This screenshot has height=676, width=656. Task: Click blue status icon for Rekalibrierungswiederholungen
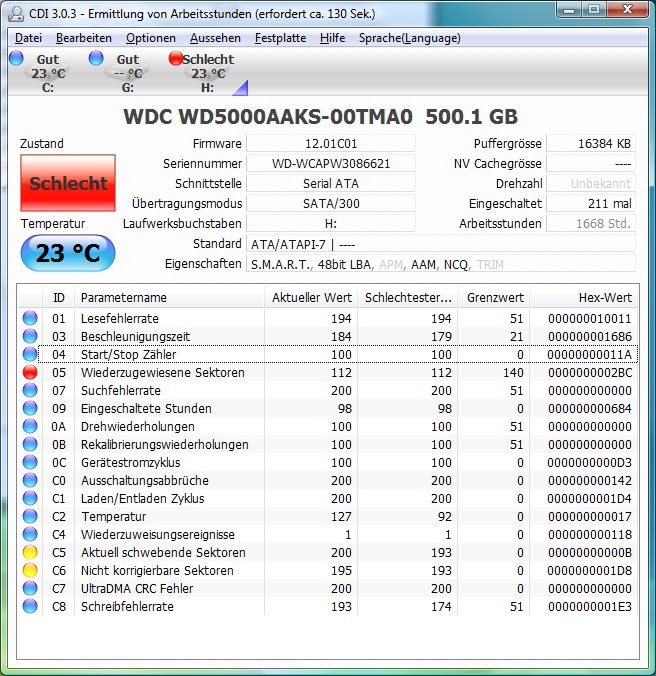(30, 444)
